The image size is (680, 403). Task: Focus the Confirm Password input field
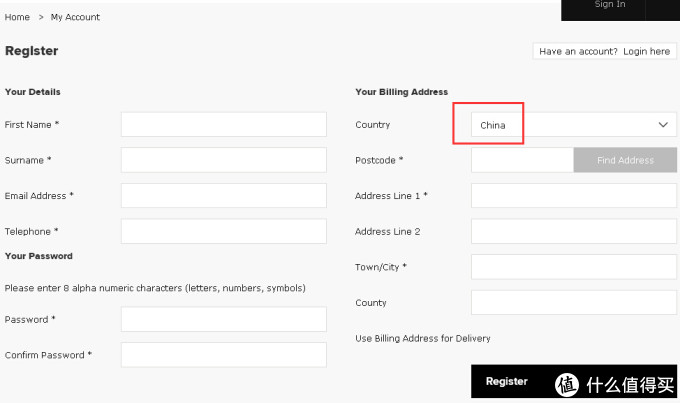[224, 355]
